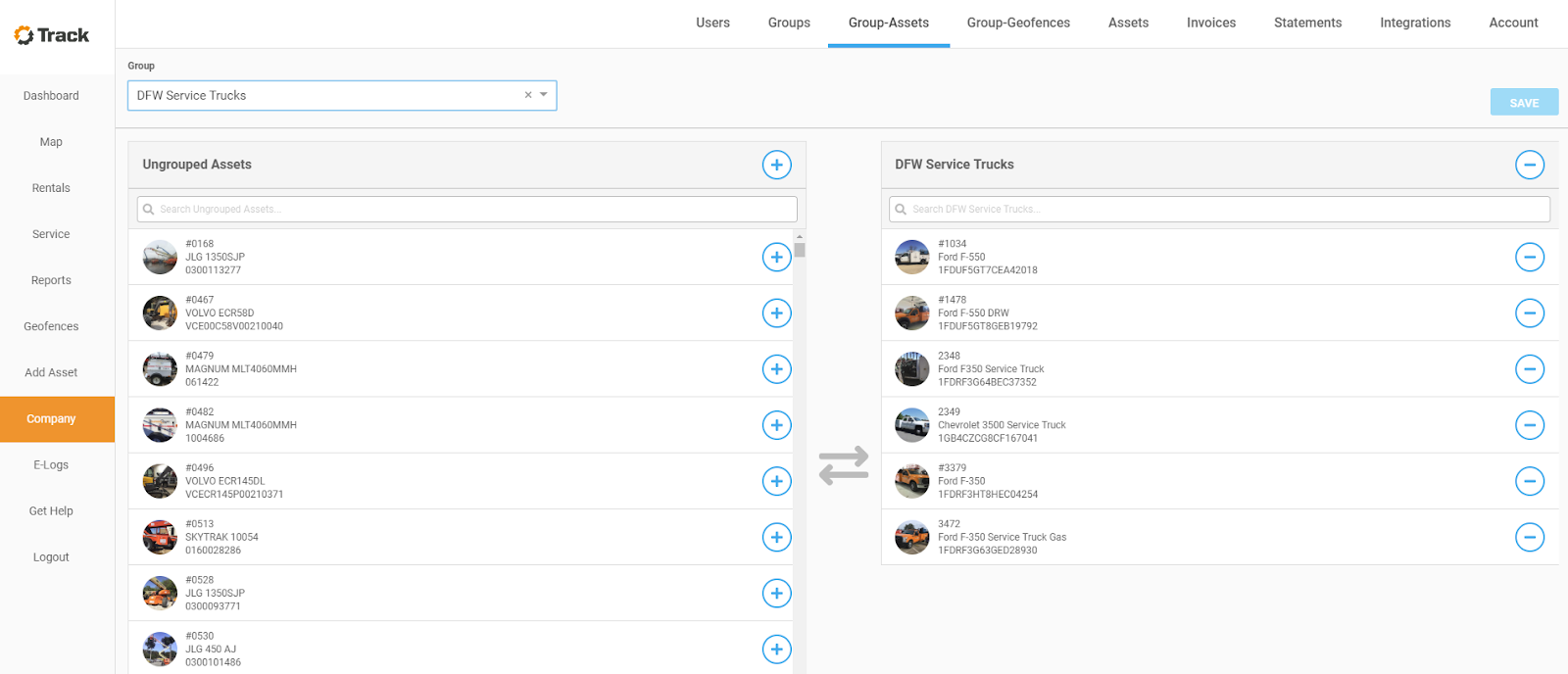Switch to the Group-Assets tab
Image resolution: width=1568 pixels, height=674 pixels.
point(889,23)
